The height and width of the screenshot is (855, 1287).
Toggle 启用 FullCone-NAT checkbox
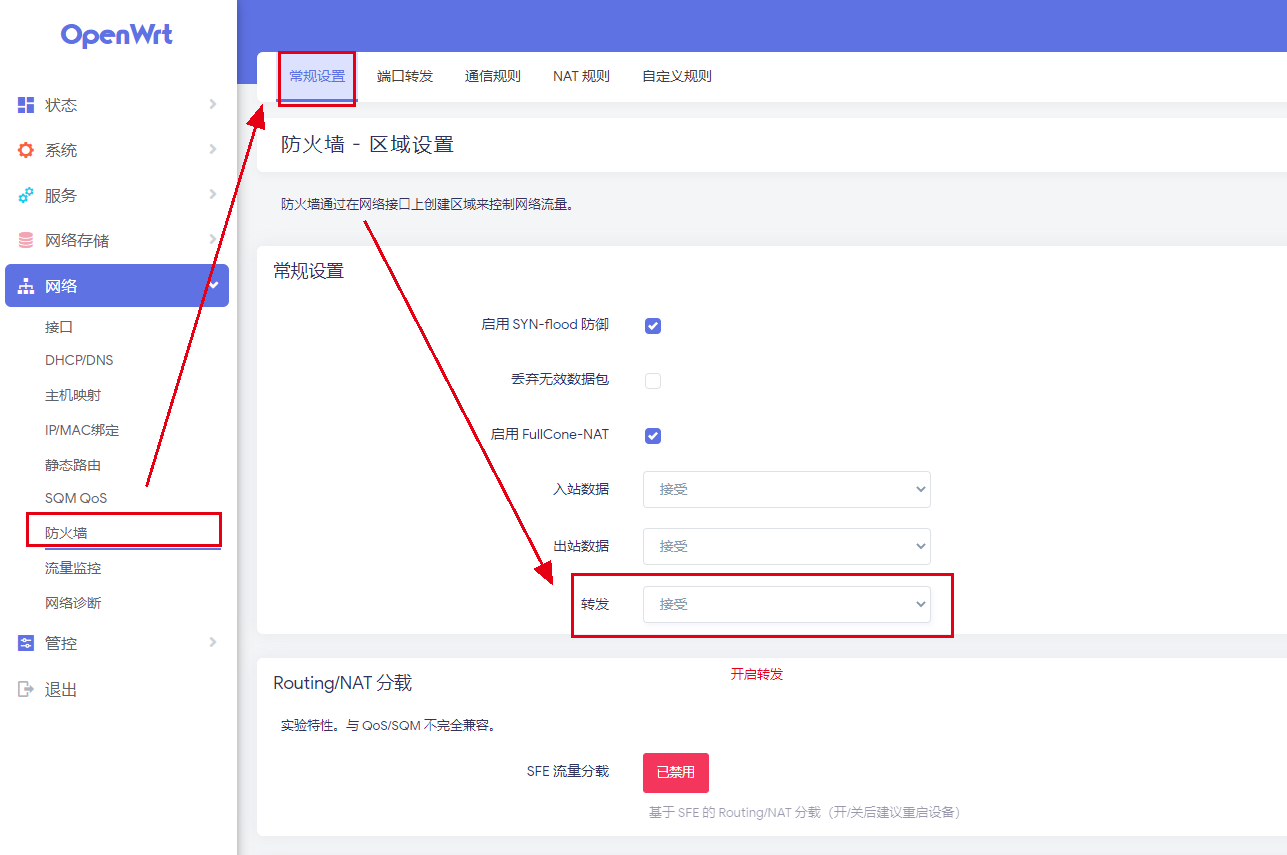point(653,435)
